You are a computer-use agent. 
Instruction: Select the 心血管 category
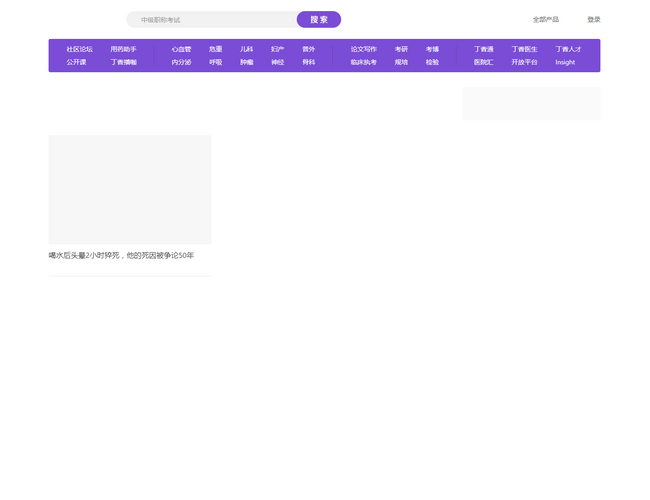[181, 49]
